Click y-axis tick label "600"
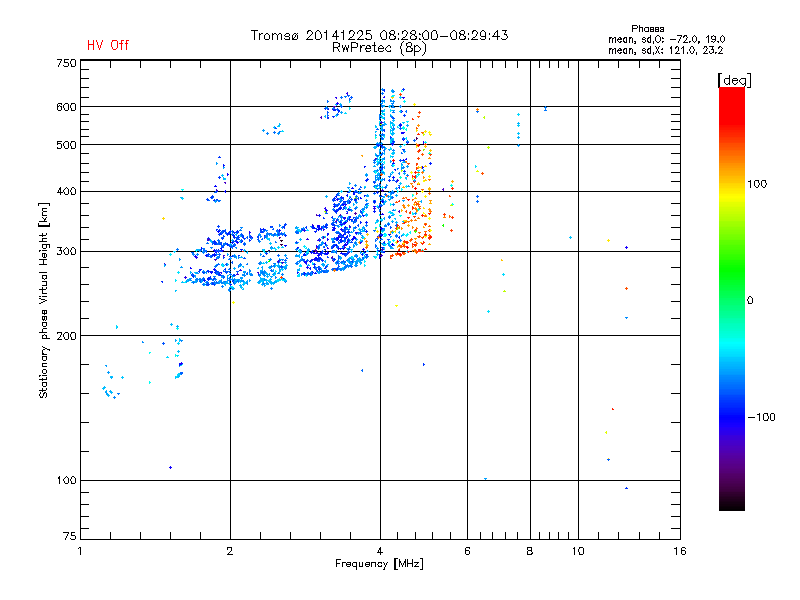 pos(67,107)
